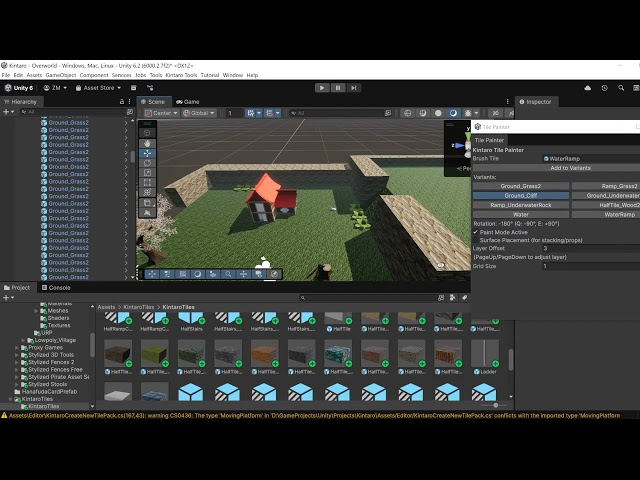Select the Rotate tool
The image size is (640, 480).
(147, 163)
